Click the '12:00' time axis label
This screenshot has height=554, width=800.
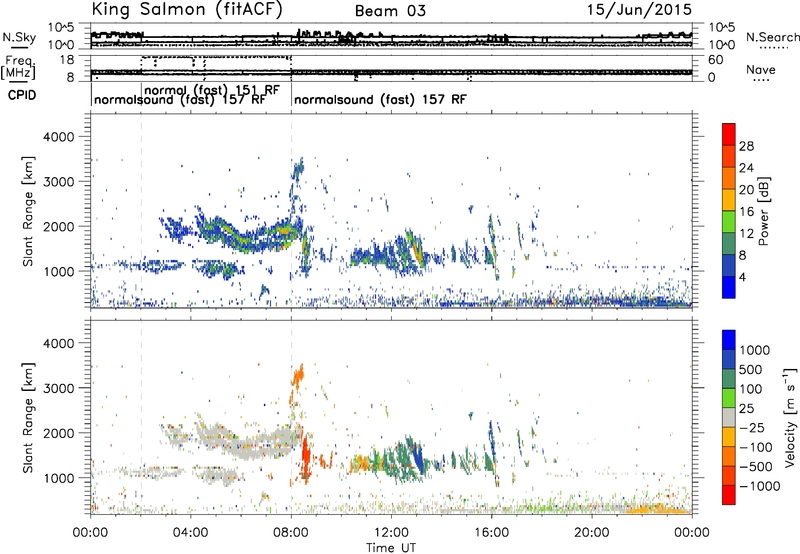pos(391,533)
